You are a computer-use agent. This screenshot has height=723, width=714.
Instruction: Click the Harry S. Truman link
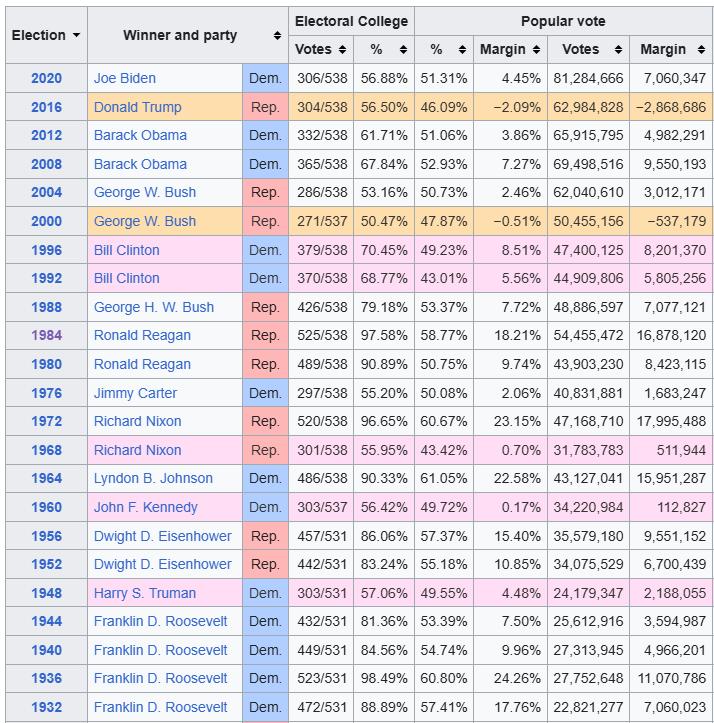coord(145,593)
